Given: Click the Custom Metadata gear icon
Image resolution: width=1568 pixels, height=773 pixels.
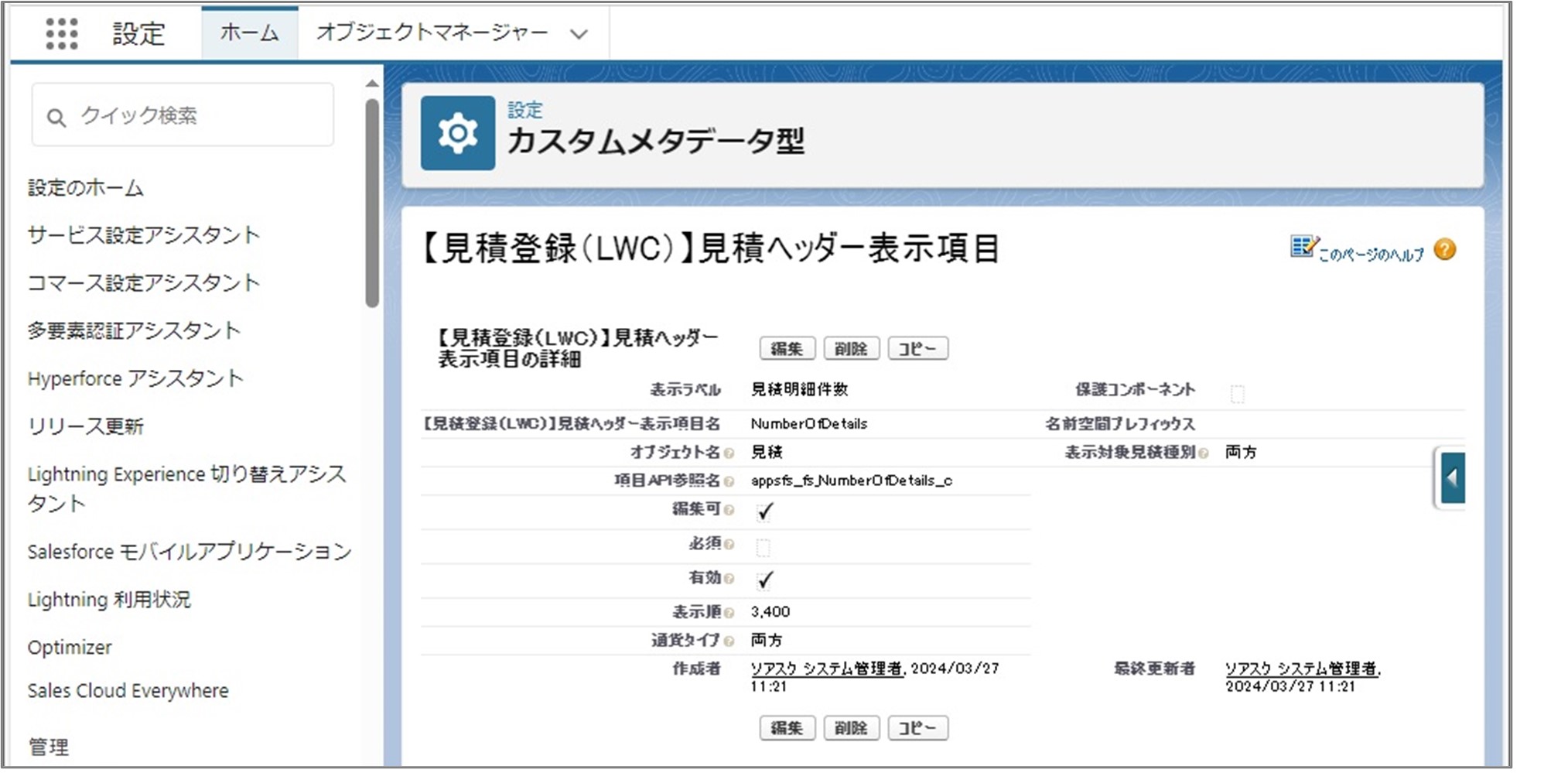Looking at the screenshot, I should [x=458, y=133].
